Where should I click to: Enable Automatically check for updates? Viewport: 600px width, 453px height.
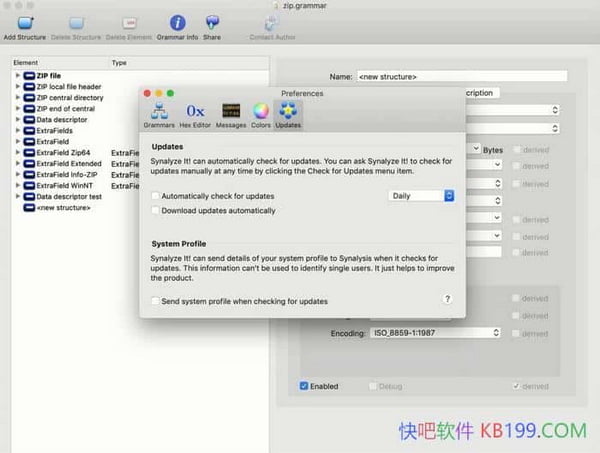coord(155,196)
